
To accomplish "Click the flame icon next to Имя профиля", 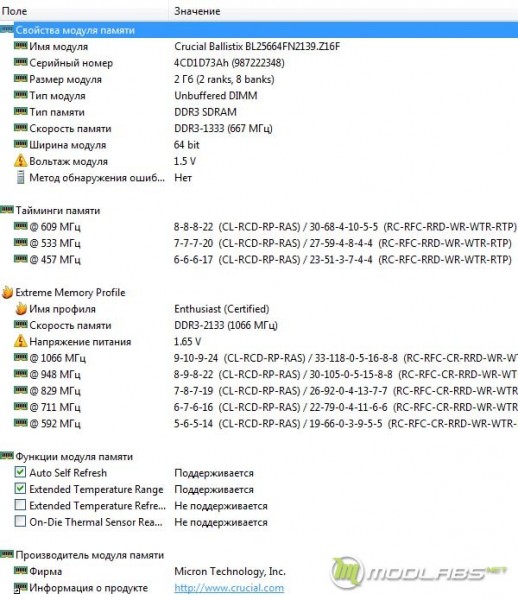I will [21, 308].
